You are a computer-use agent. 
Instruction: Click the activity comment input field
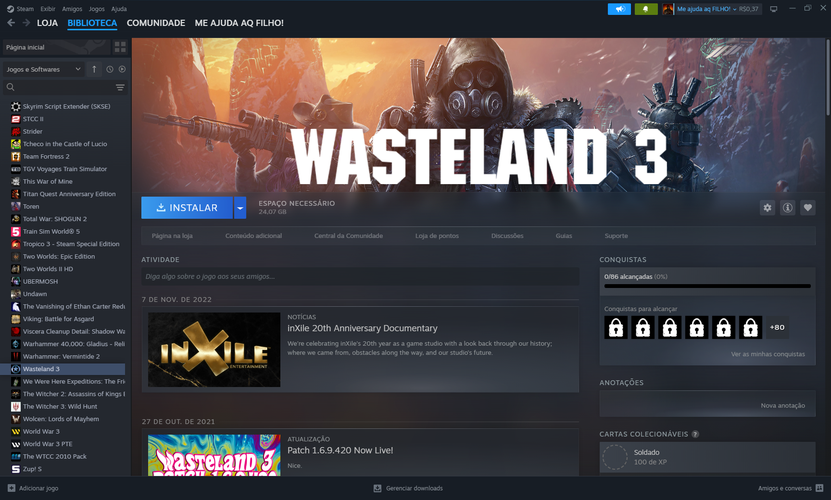point(360,276)
